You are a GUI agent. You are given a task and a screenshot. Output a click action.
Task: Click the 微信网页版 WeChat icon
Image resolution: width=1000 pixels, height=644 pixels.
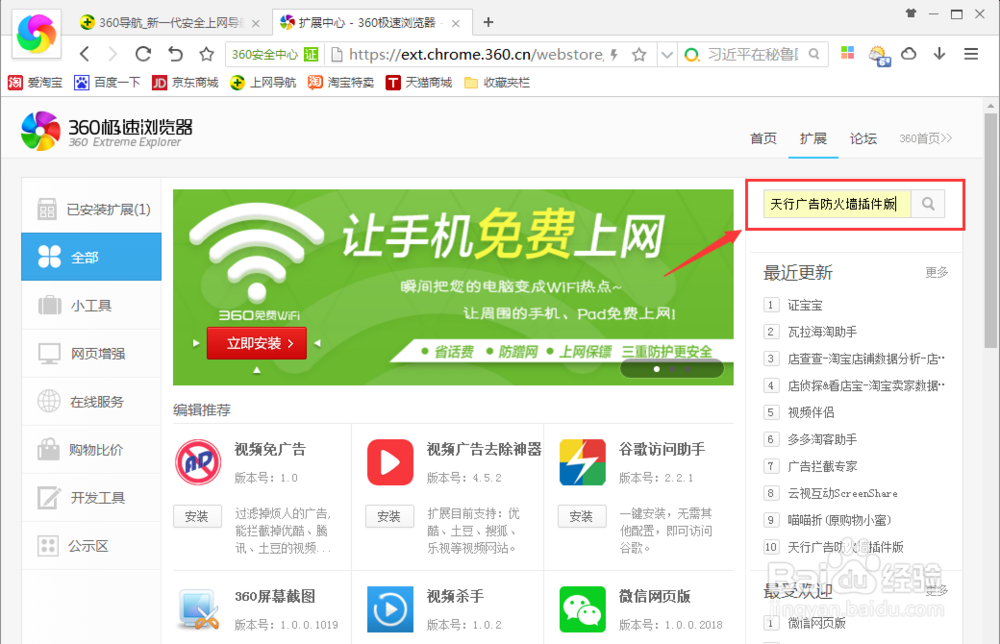582,610
